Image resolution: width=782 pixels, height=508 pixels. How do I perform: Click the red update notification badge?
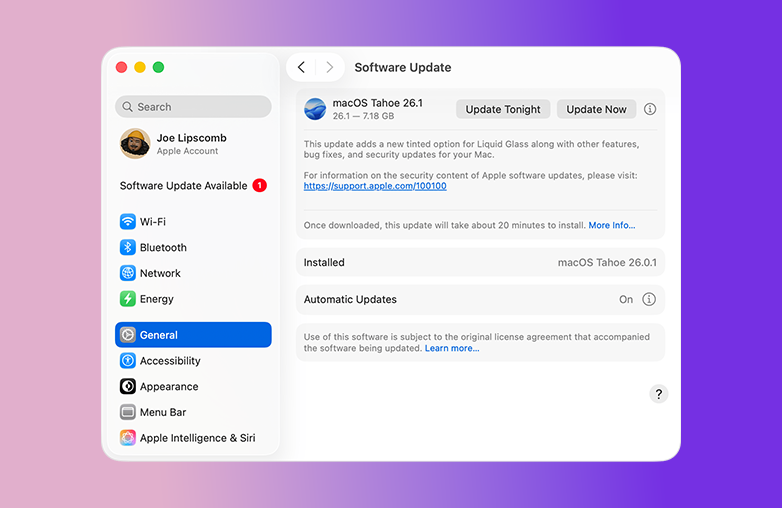259,185
